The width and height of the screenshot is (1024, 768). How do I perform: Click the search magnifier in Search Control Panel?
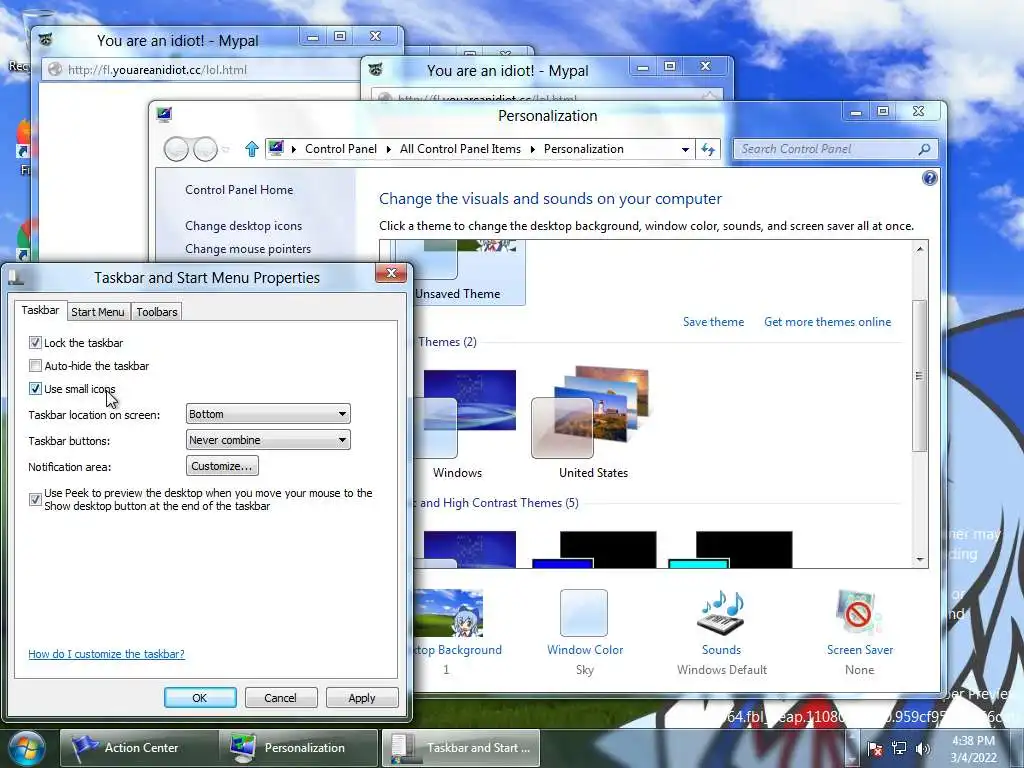924,150
